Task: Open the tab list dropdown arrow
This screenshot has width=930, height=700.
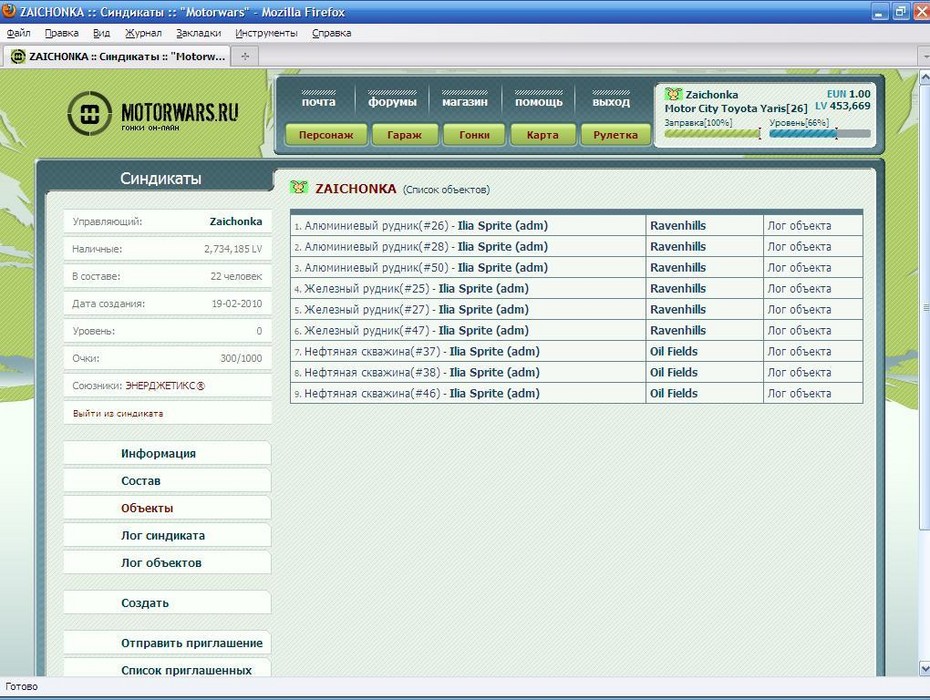Action: (x=925, y=56)
